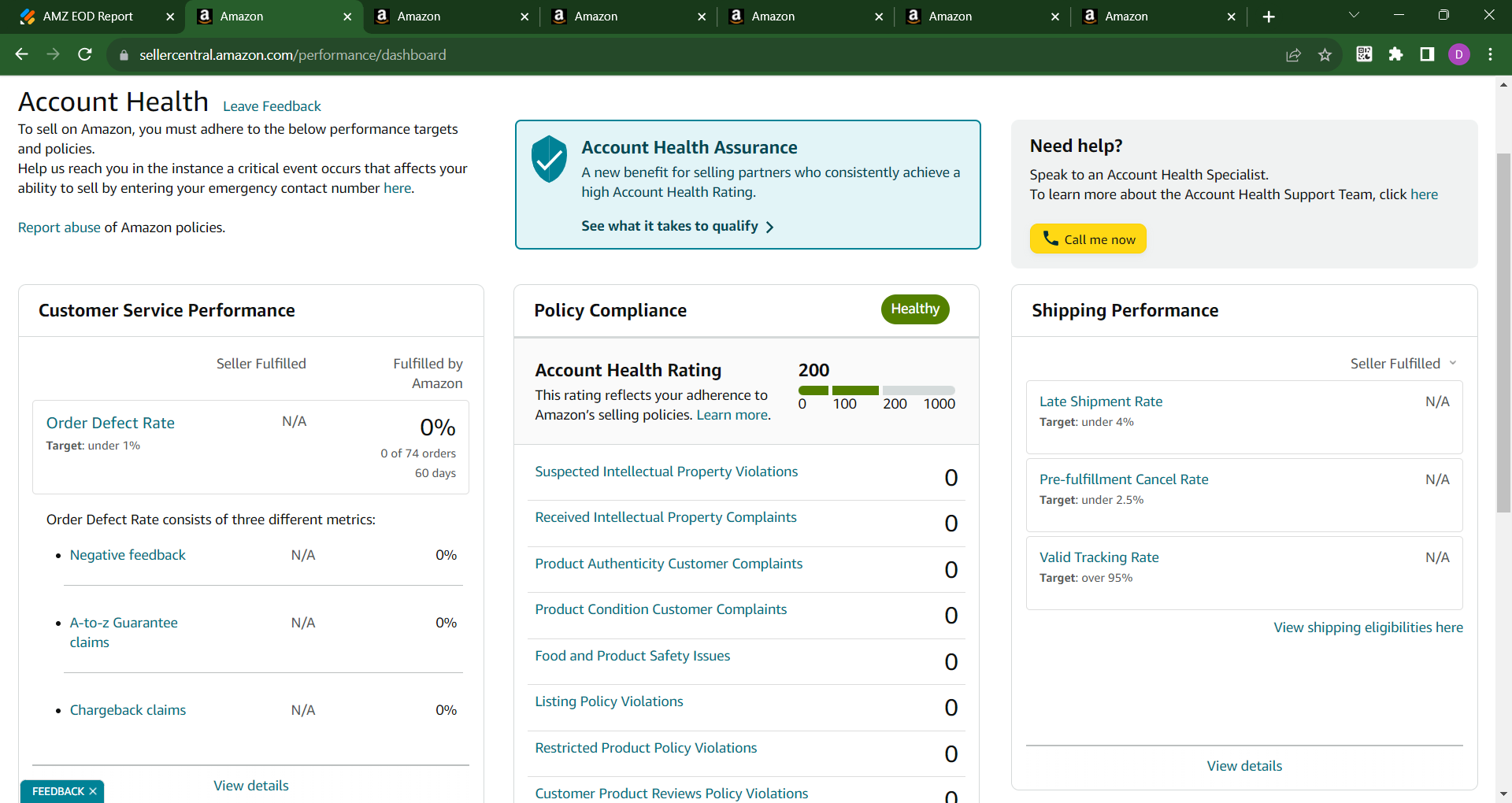This screenshot has height=803, width=1512.
Task: Click the vertical page scrollbar thumb
Action: 1503,333
